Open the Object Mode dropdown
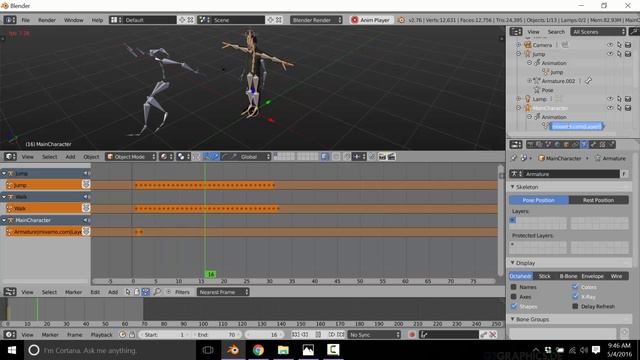The height and width of the screenshot is (360, 640). (131, 157)
